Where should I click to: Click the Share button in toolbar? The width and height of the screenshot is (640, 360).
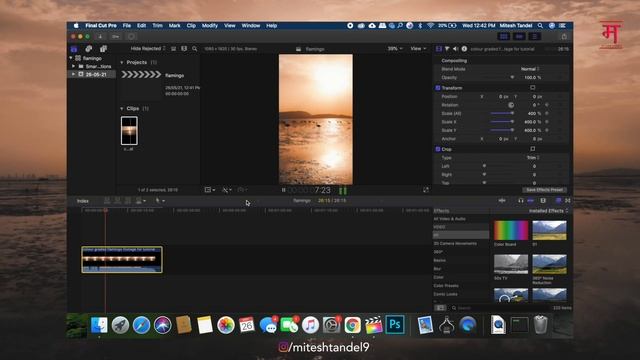point(564,37)
